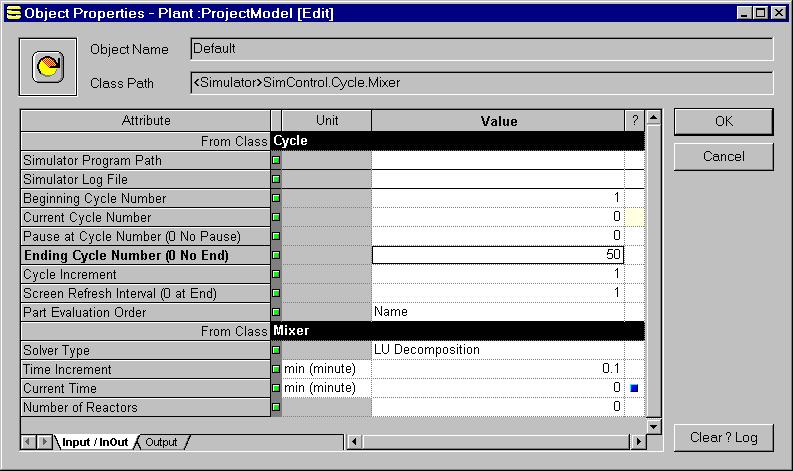Click the yellow cycle object icon button
Image resolution: width=793 pixels, height=471 pixels.
click(47, 67)
